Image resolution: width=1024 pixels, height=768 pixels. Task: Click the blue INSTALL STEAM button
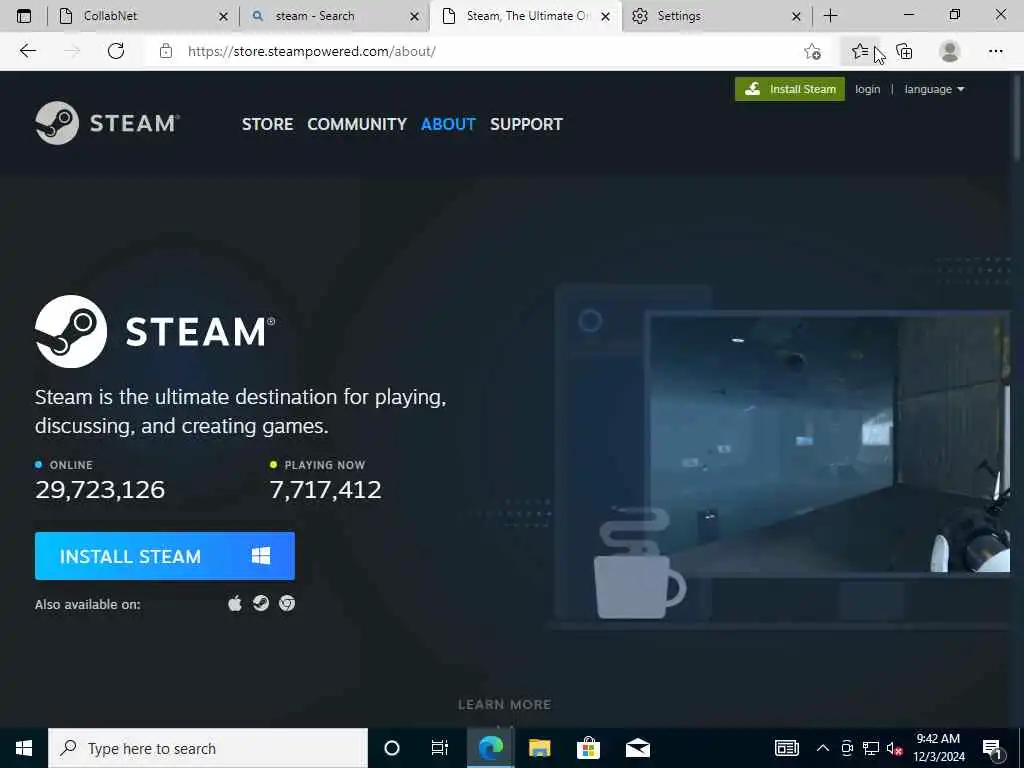165,556
